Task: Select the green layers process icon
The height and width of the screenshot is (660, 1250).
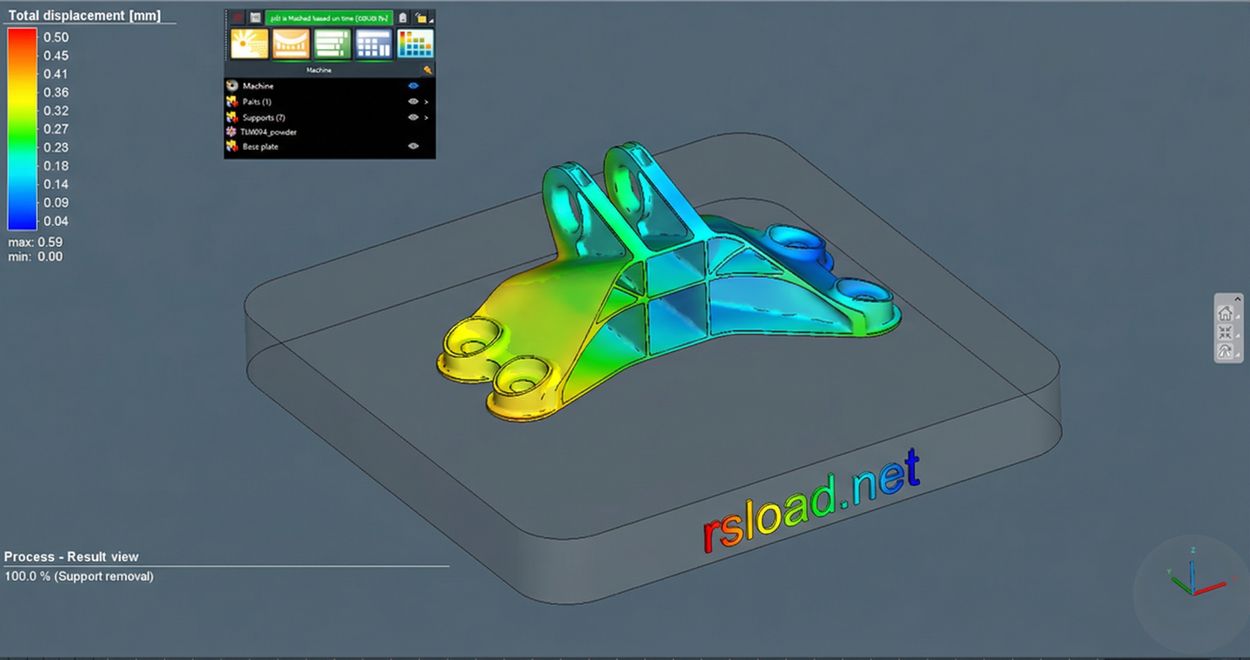Action: click(332, 43)
